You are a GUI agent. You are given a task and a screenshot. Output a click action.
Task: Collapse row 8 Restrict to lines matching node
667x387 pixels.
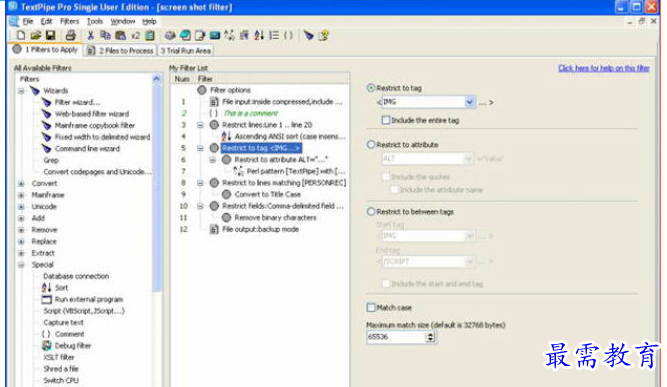(200, 183)
